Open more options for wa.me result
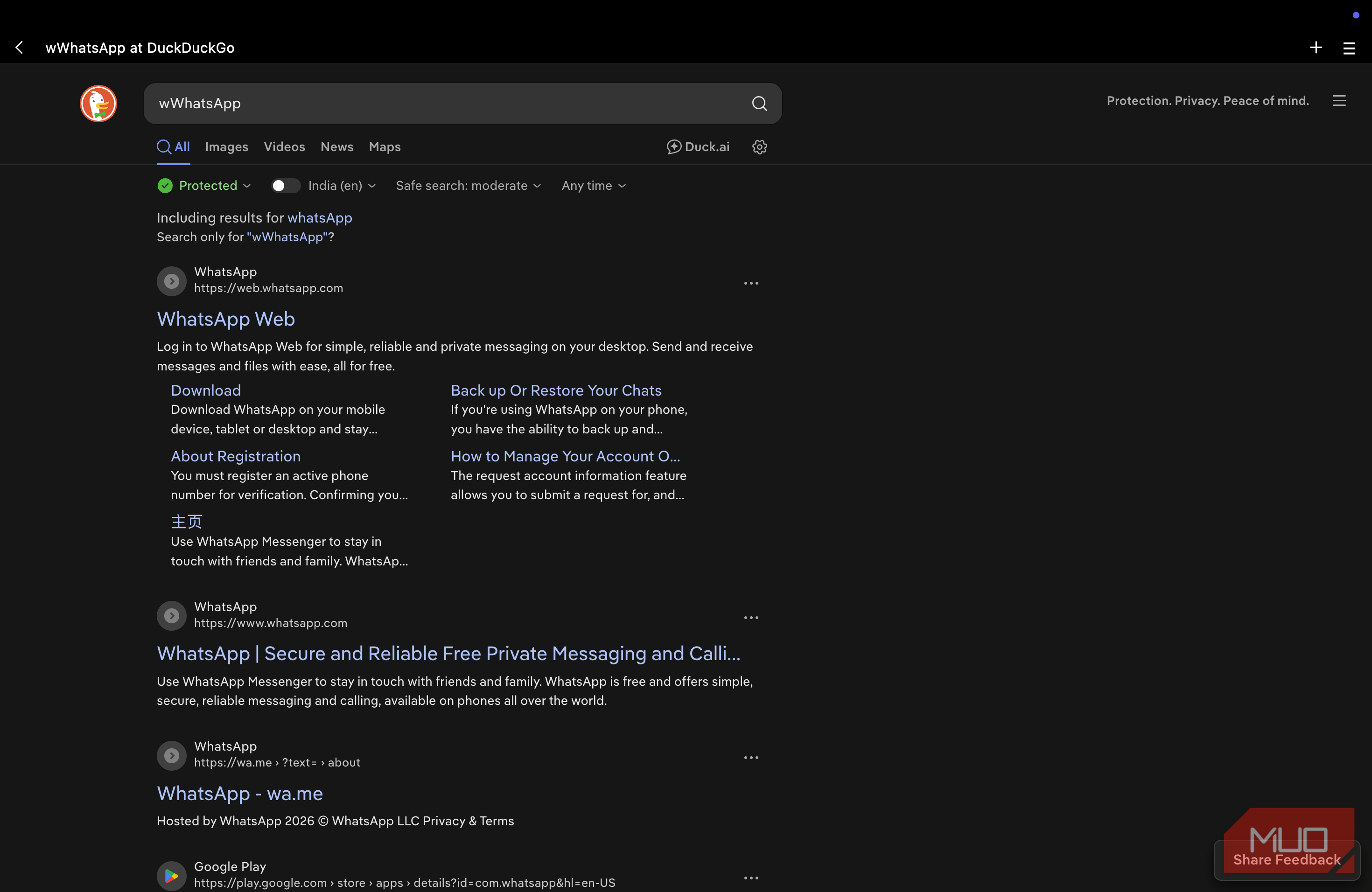 click(750, 757)
